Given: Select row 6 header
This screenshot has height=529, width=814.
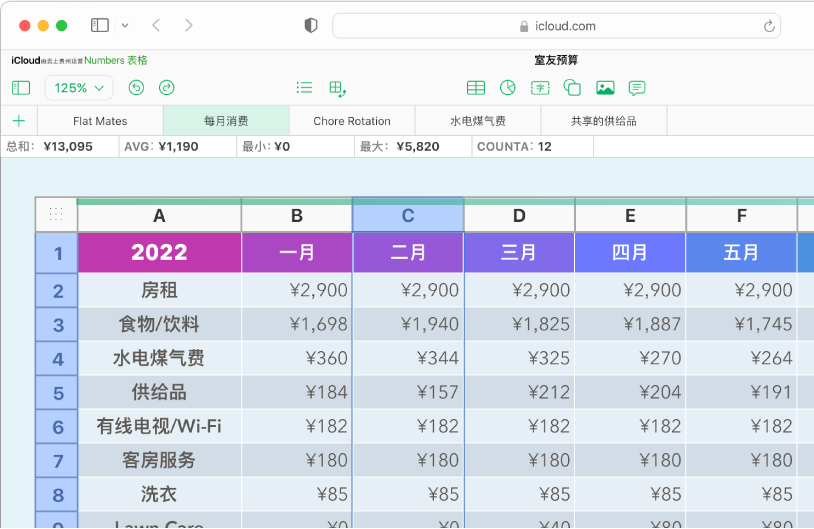Looking at the screenshot, I should click(x=57, y=426).
